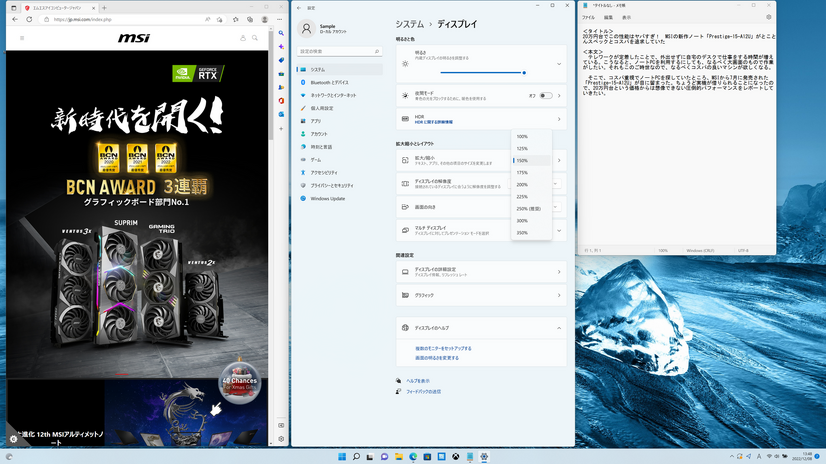Open Windows Start button on taskbar
The height and width of the screenshot is (464, 826).
pos(342,457)
